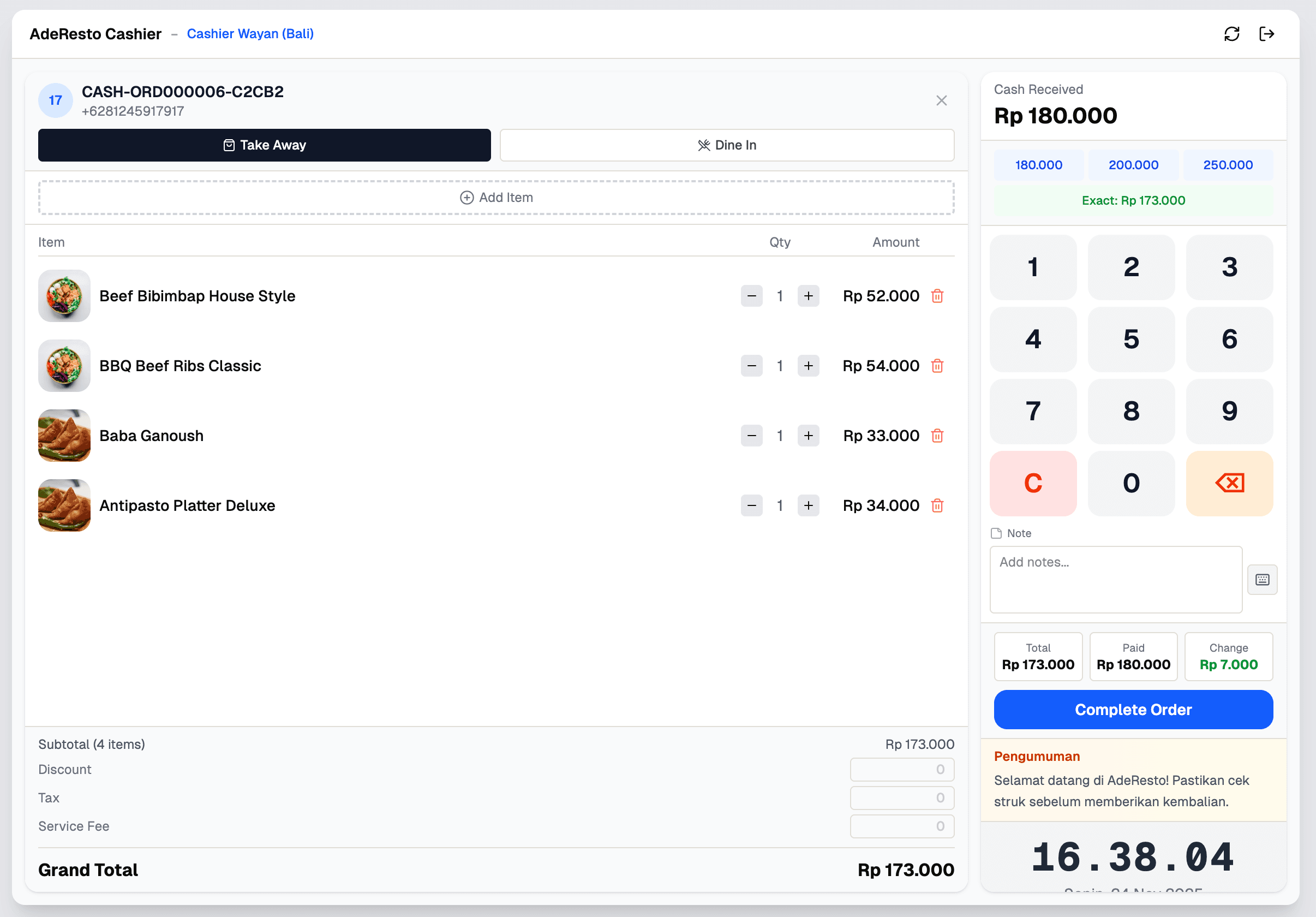Decrease Beef Bibimbap House Style quantity
This screenshot has height=917, width=1316.
pyautogui.click(x=751, y=296)
